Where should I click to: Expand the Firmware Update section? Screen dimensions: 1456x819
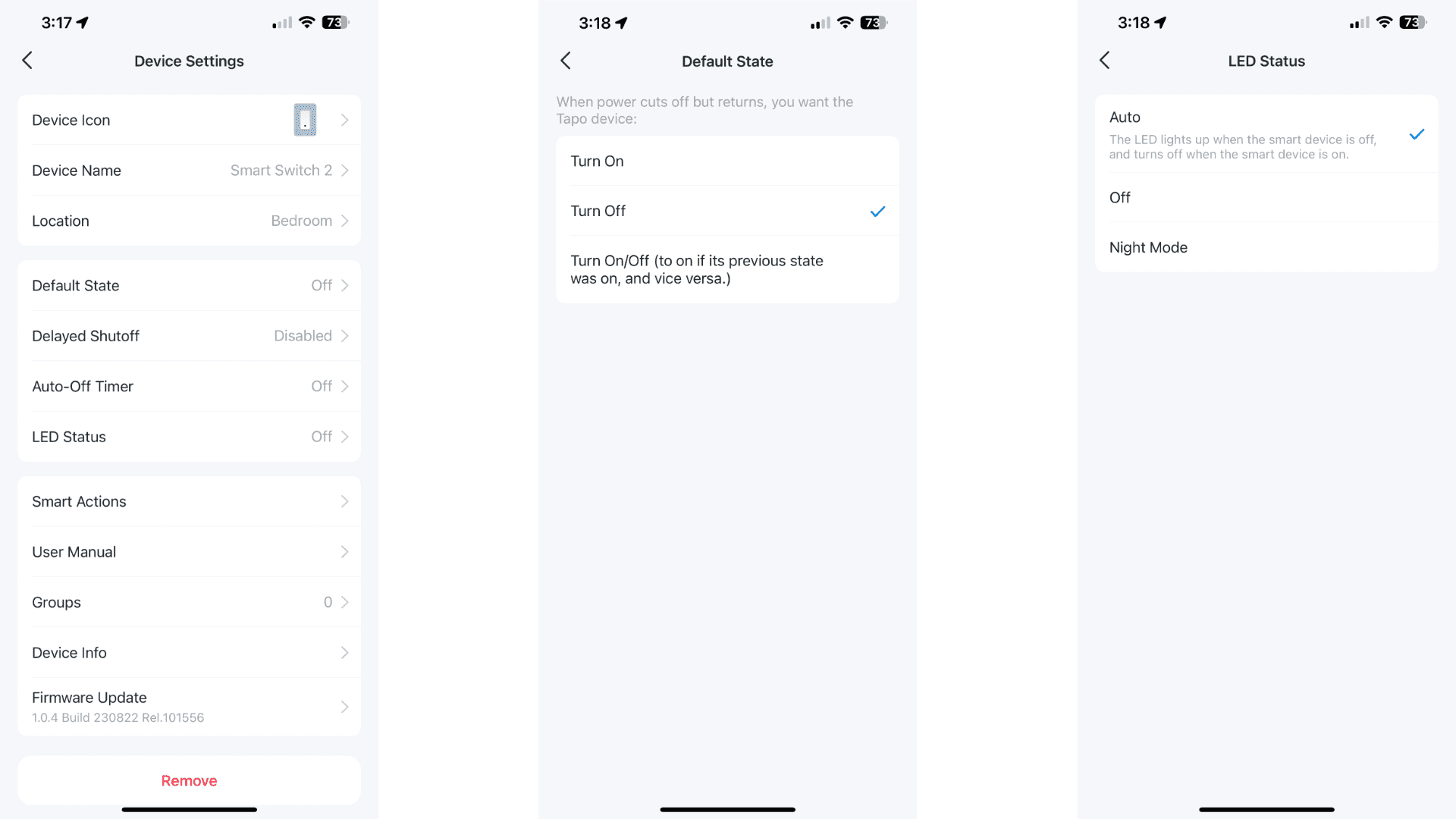point(189,706)
